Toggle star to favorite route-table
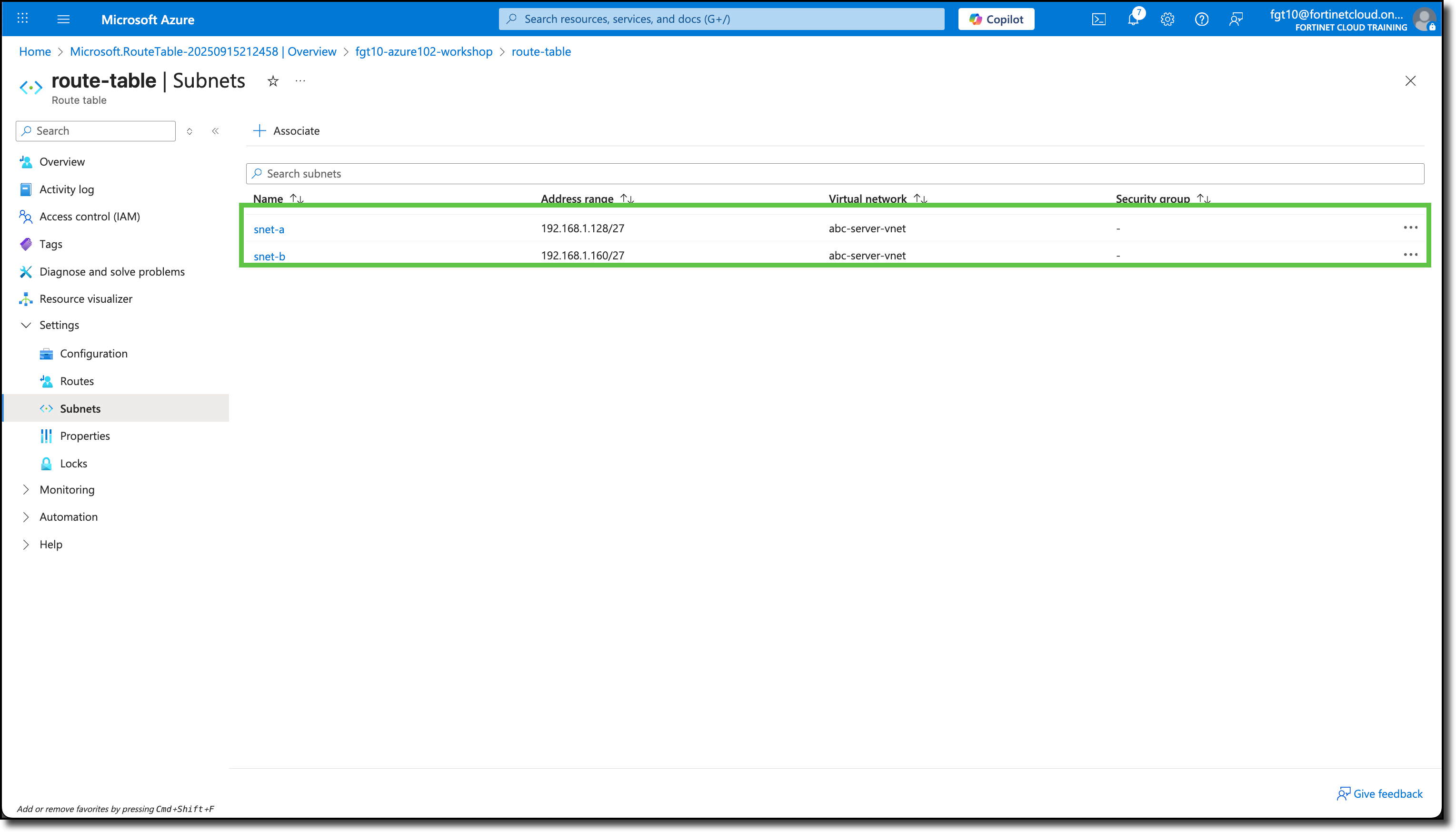This screenshot has width=1456, height=832. click(272, 80)
